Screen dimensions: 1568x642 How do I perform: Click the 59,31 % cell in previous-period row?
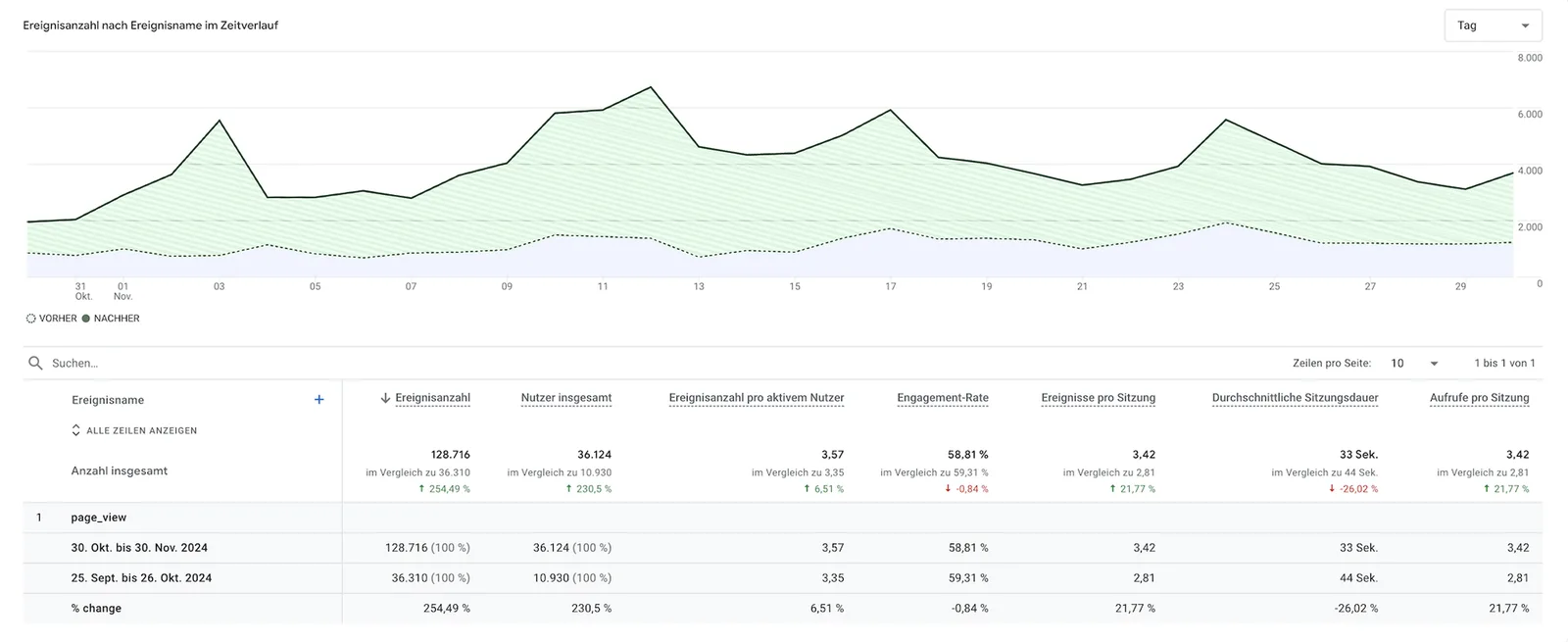(968, 578)
